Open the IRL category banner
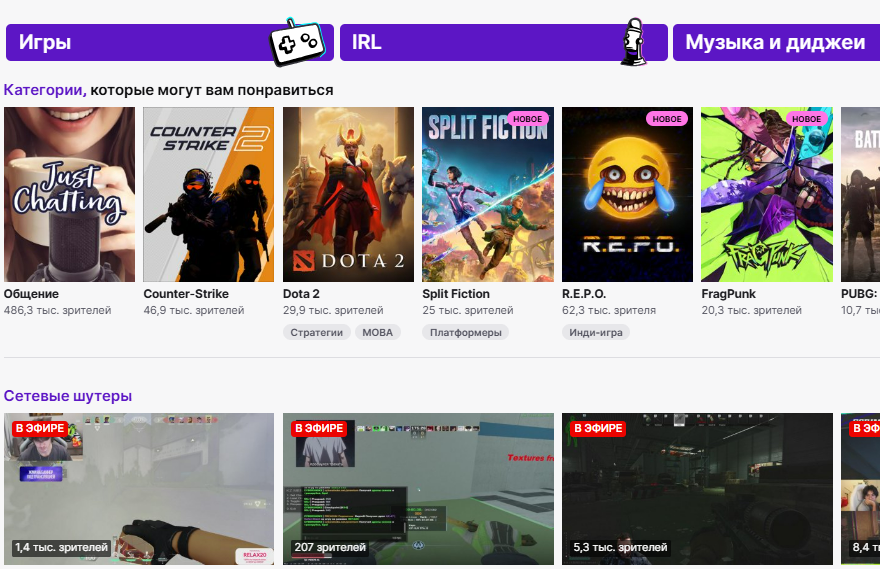This screenshot has width=880, height=569. pos(503,42)
